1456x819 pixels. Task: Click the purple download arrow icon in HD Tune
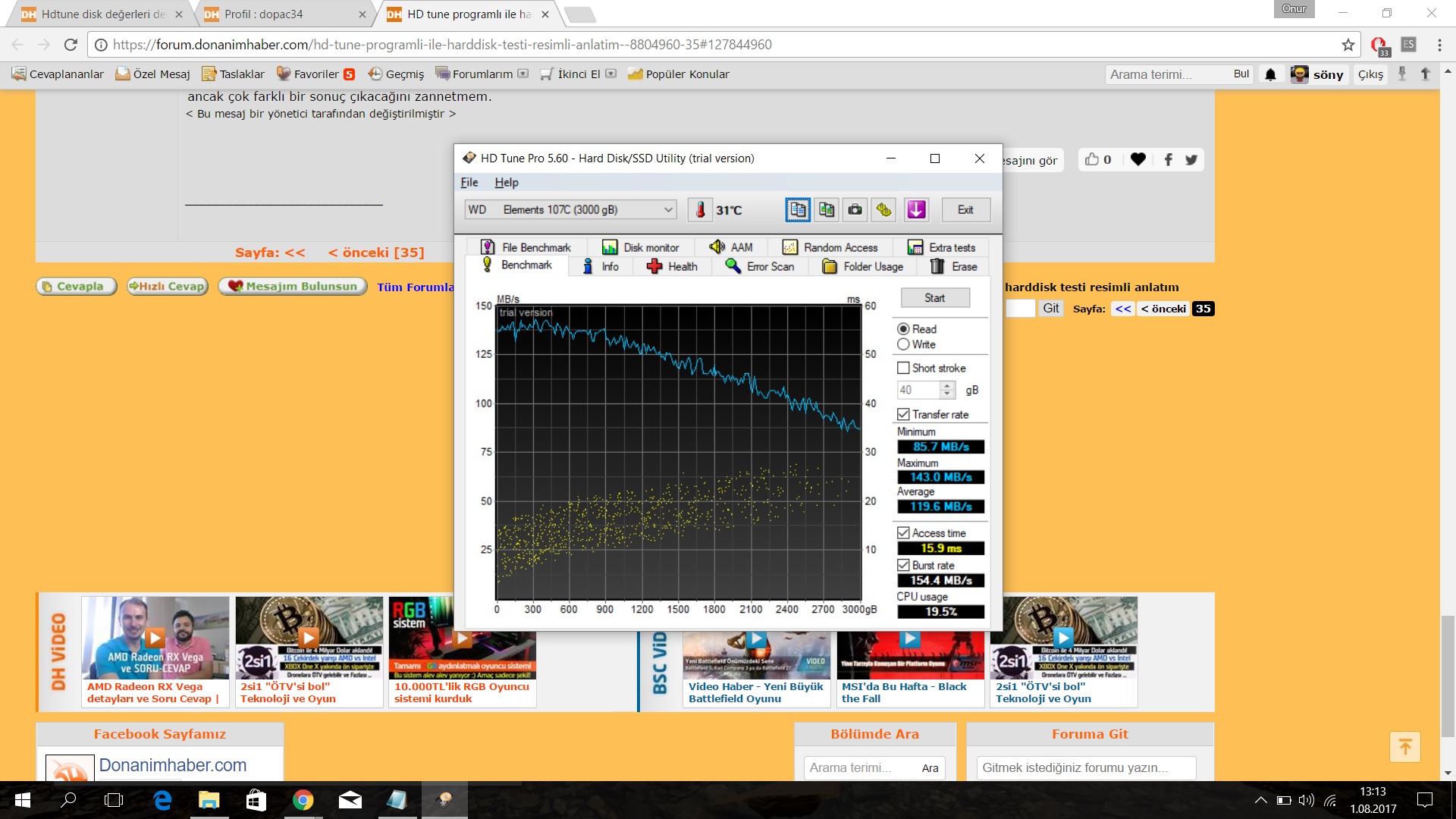pyautogui.click(x=916, y=210)
